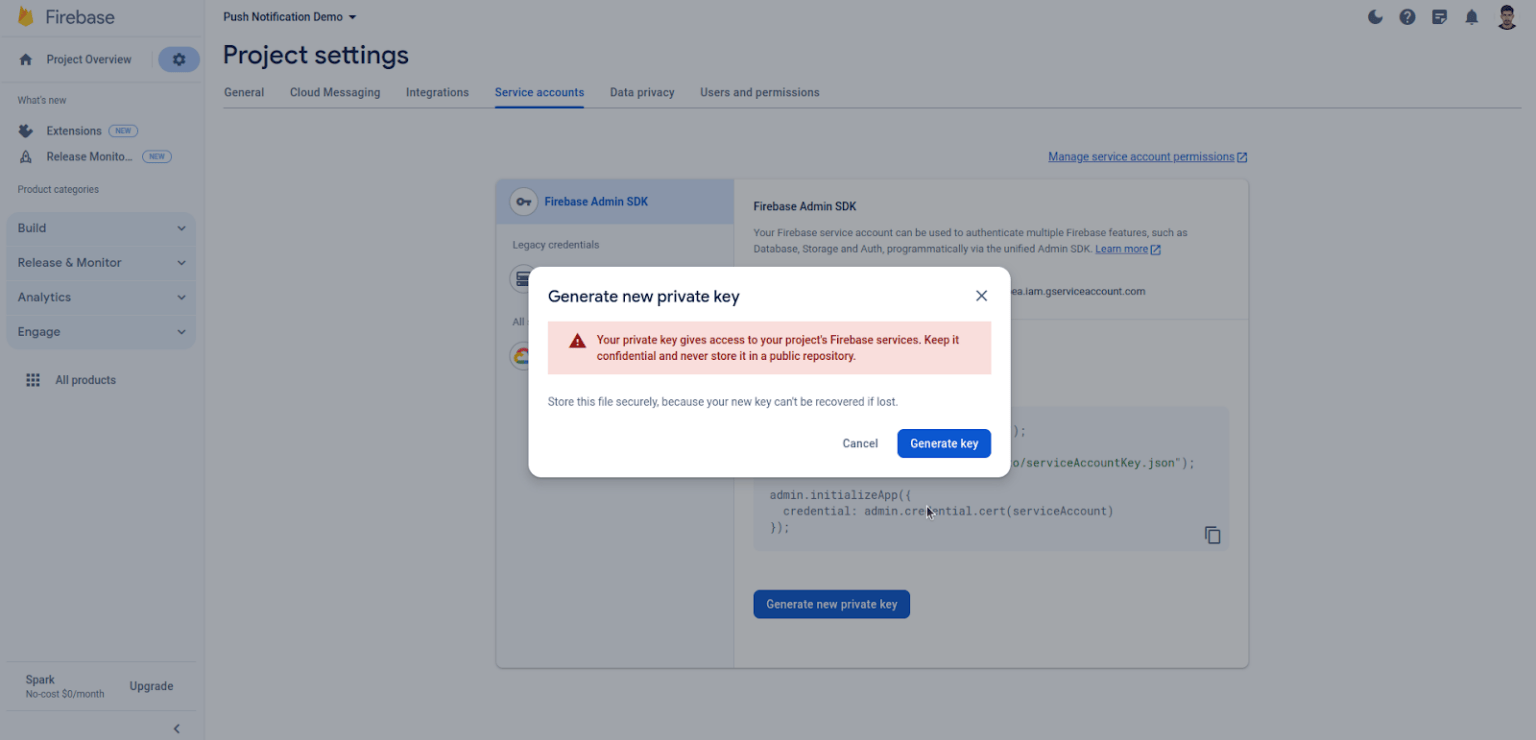Click the settings gear icon
The height and width of the screenshot is (740, 1536).
[179, 60]
